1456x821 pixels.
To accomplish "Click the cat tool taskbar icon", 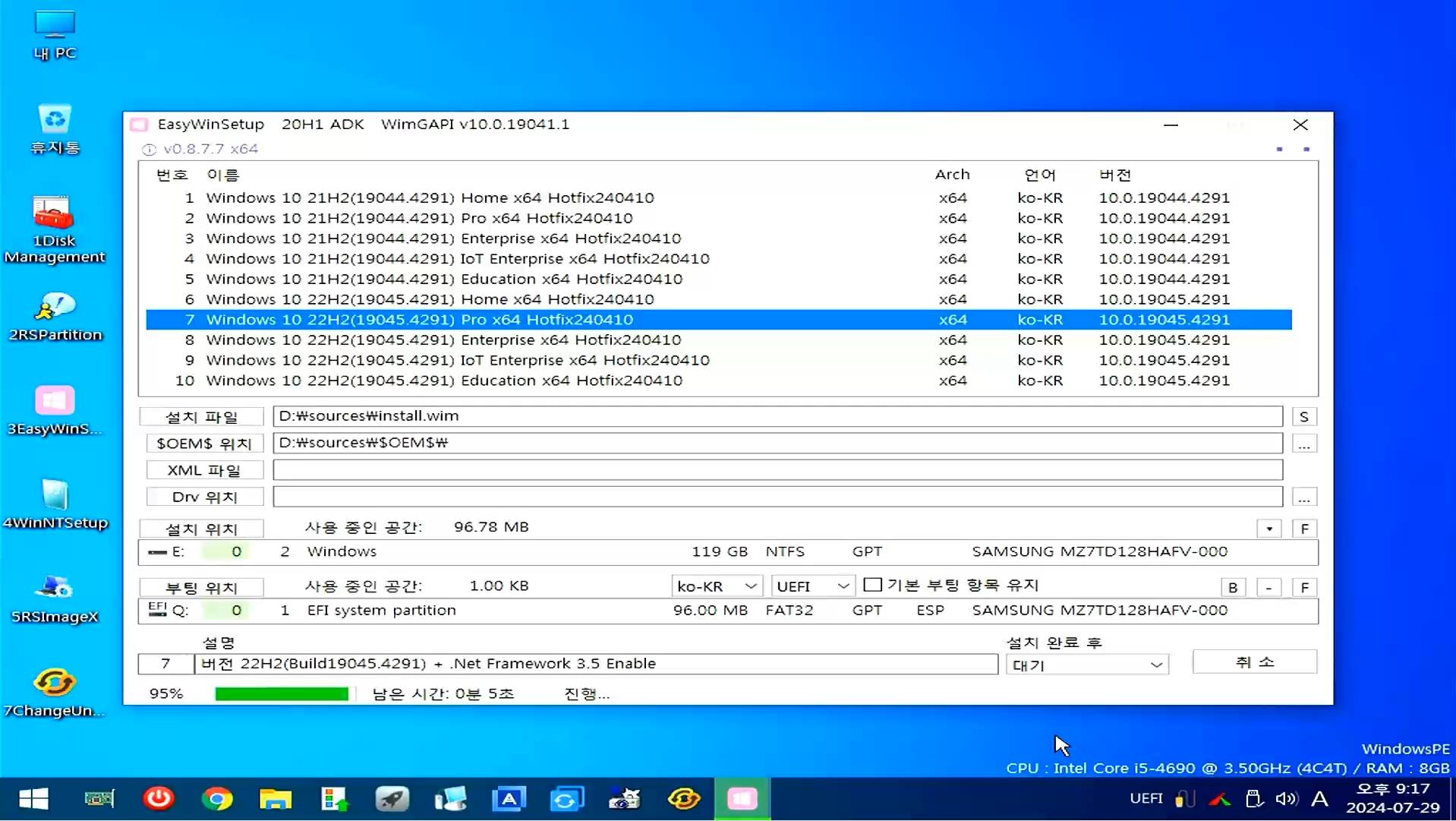I will 625,799.
